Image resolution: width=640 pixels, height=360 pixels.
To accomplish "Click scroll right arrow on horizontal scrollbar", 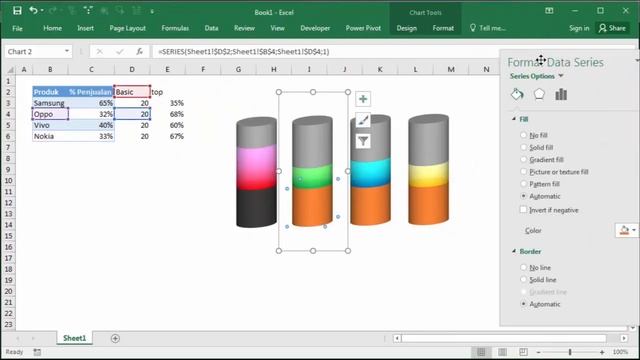I will [x=624, y=338].
